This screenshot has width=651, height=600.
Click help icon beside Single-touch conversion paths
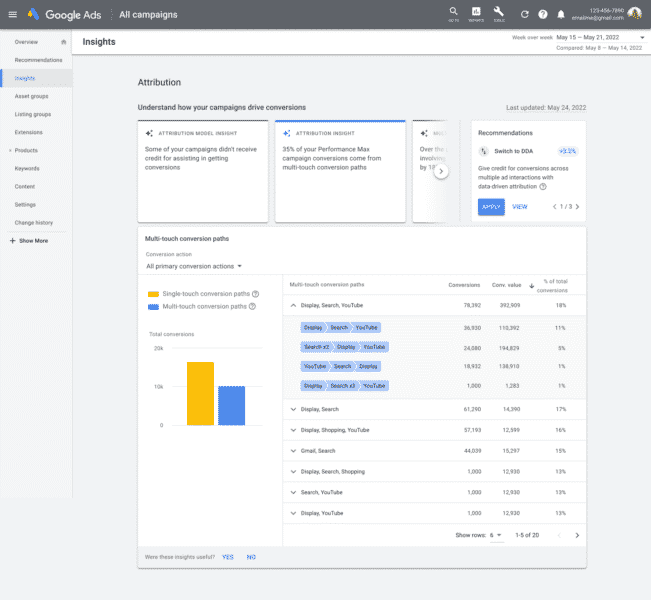[x=254, y=294]
